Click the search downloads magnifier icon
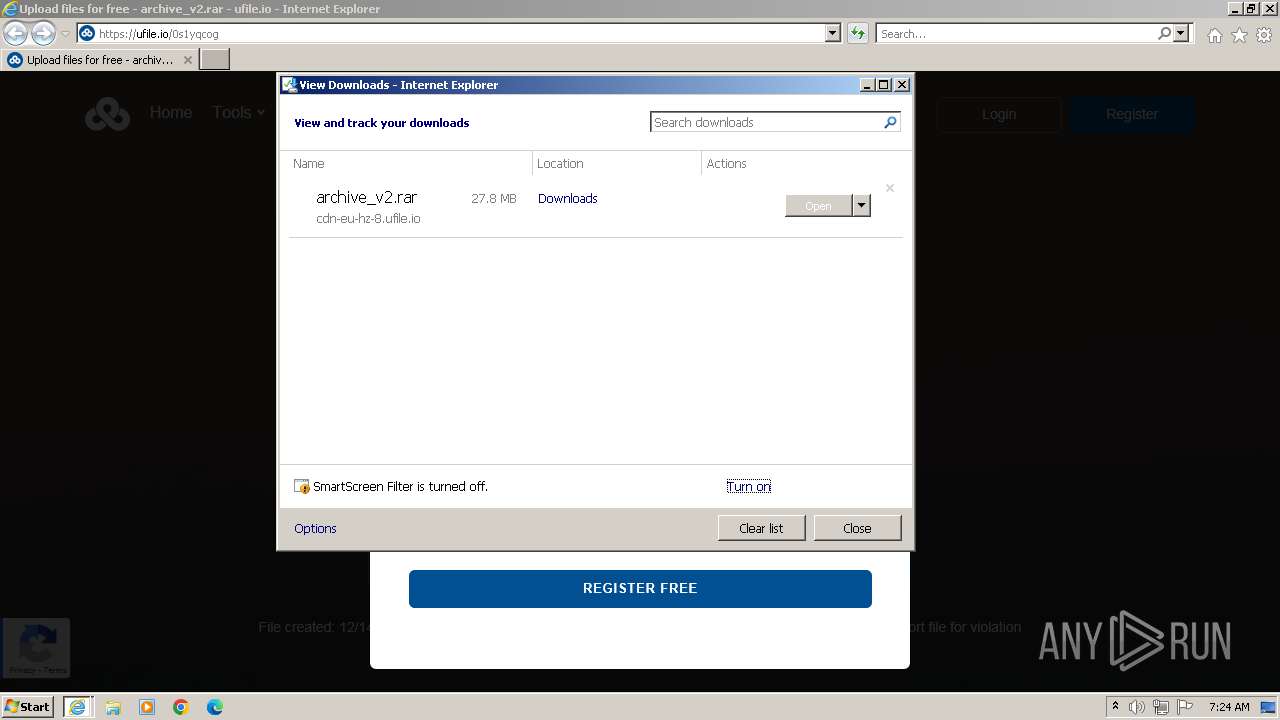 890,122
